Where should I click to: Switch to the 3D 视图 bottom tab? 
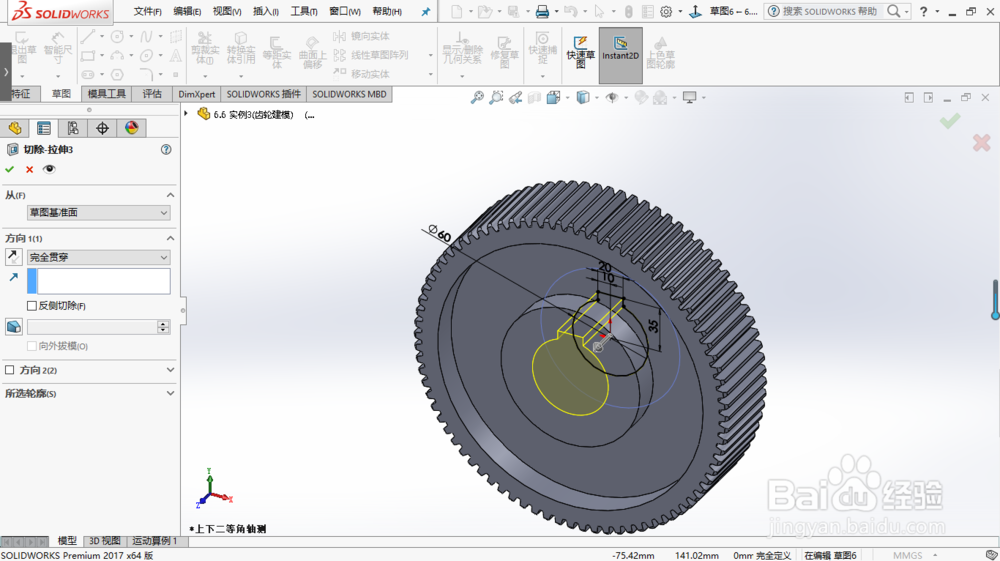tap(105, 541)
